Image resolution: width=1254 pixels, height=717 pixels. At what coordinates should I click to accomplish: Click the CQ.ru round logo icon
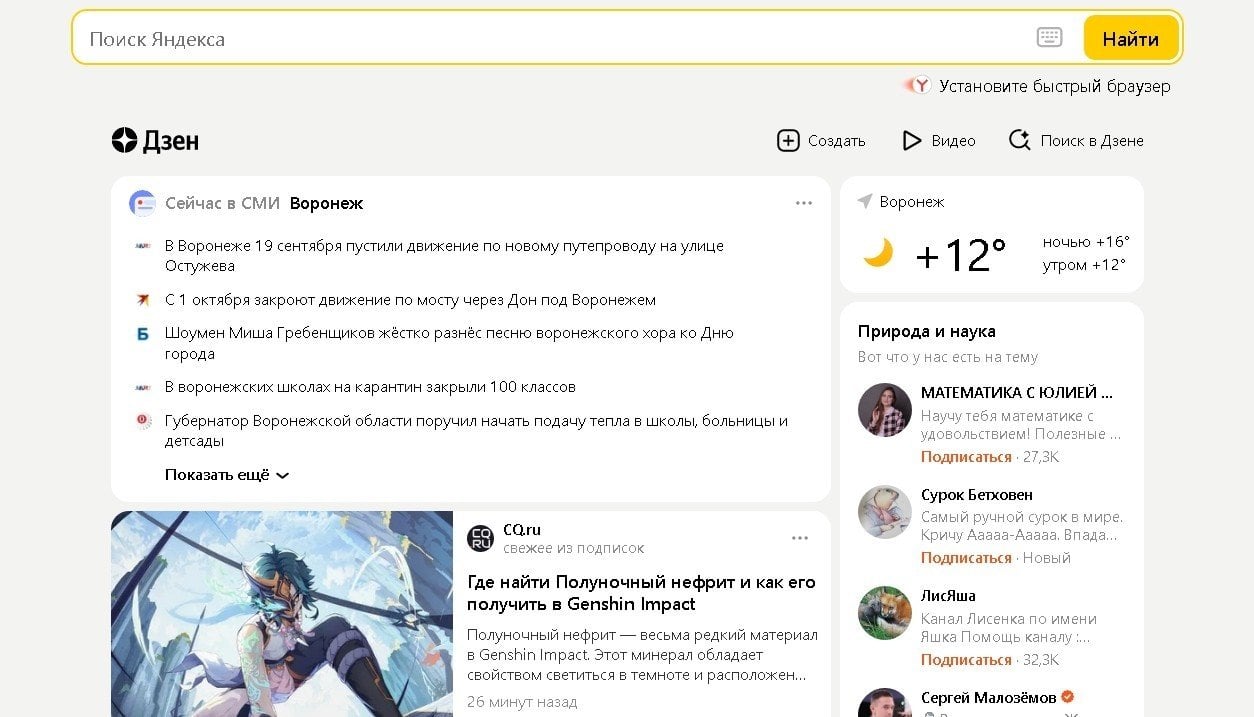point(480,538)
